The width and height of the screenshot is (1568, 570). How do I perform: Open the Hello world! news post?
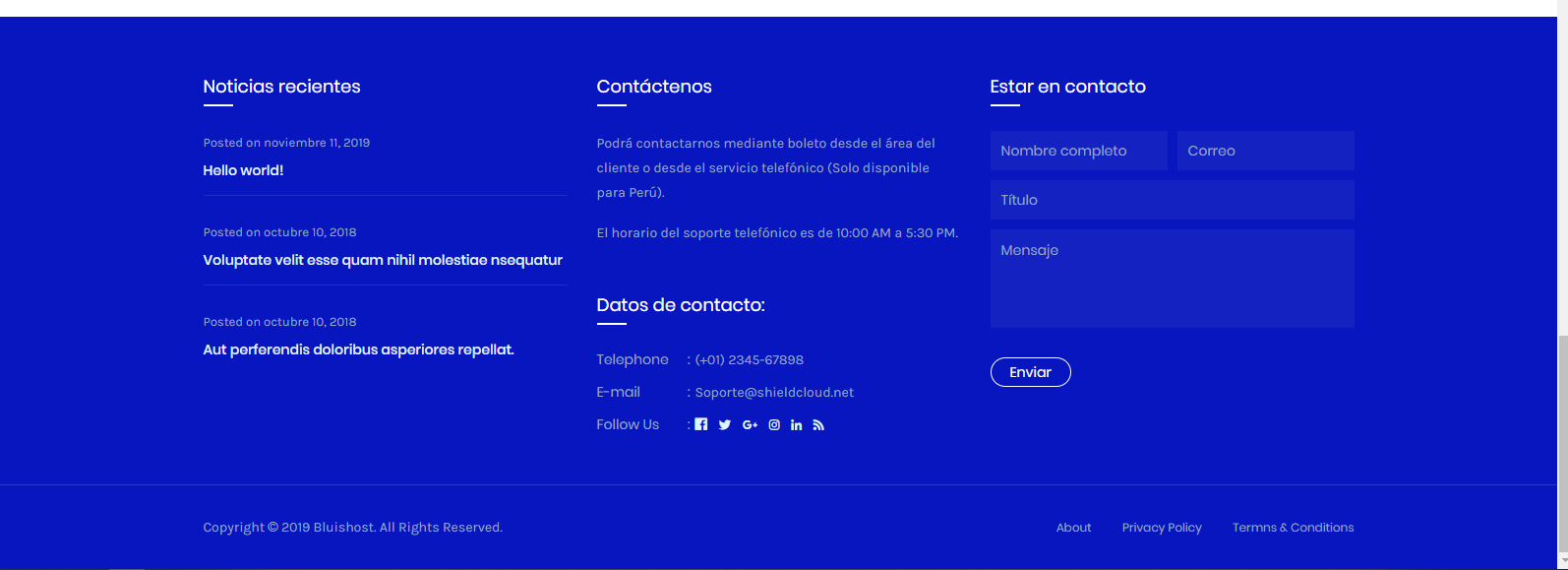[x=243, y=170]
